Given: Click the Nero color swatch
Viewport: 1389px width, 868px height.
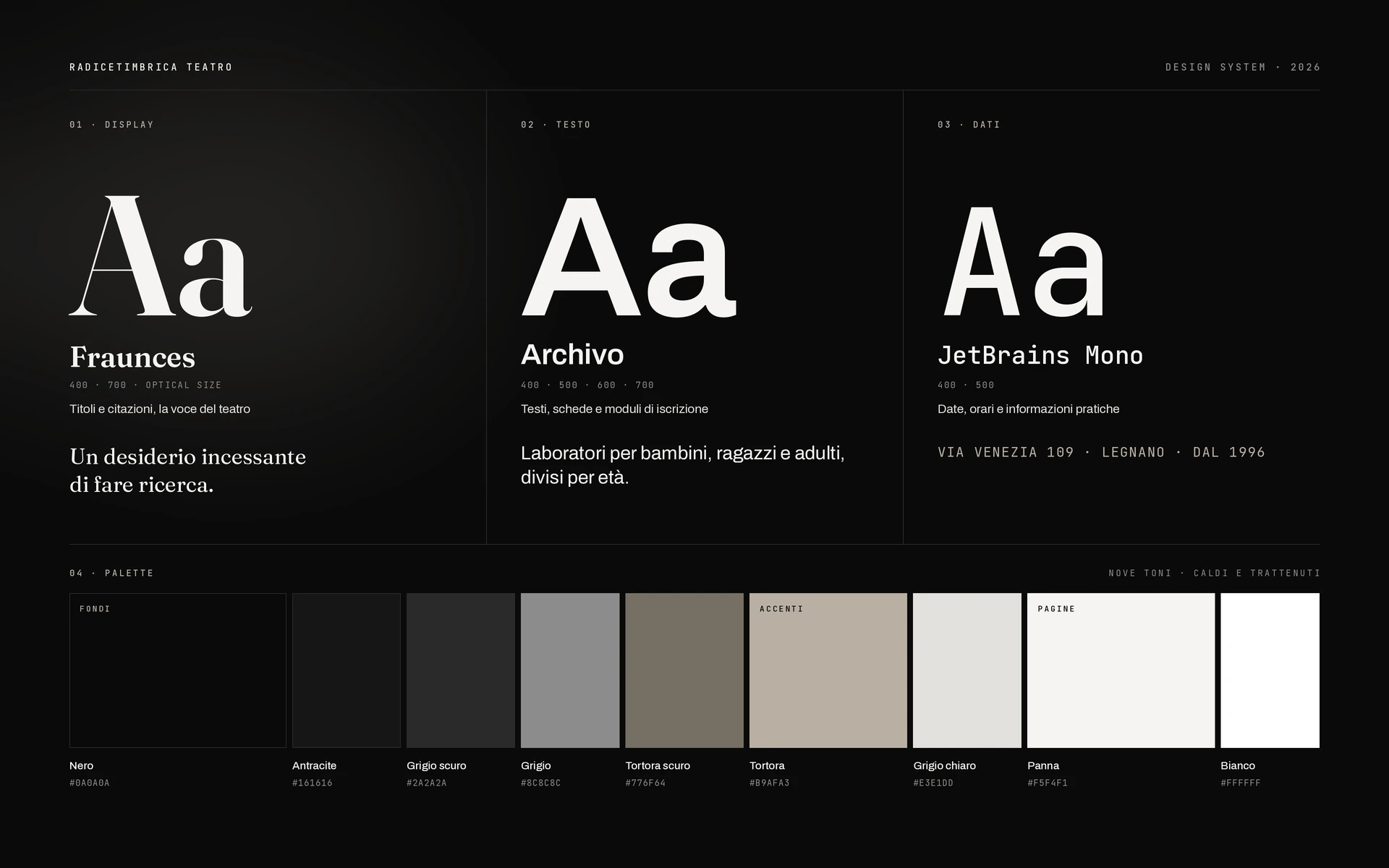Looking at the screenshot, I should point(178,671).
